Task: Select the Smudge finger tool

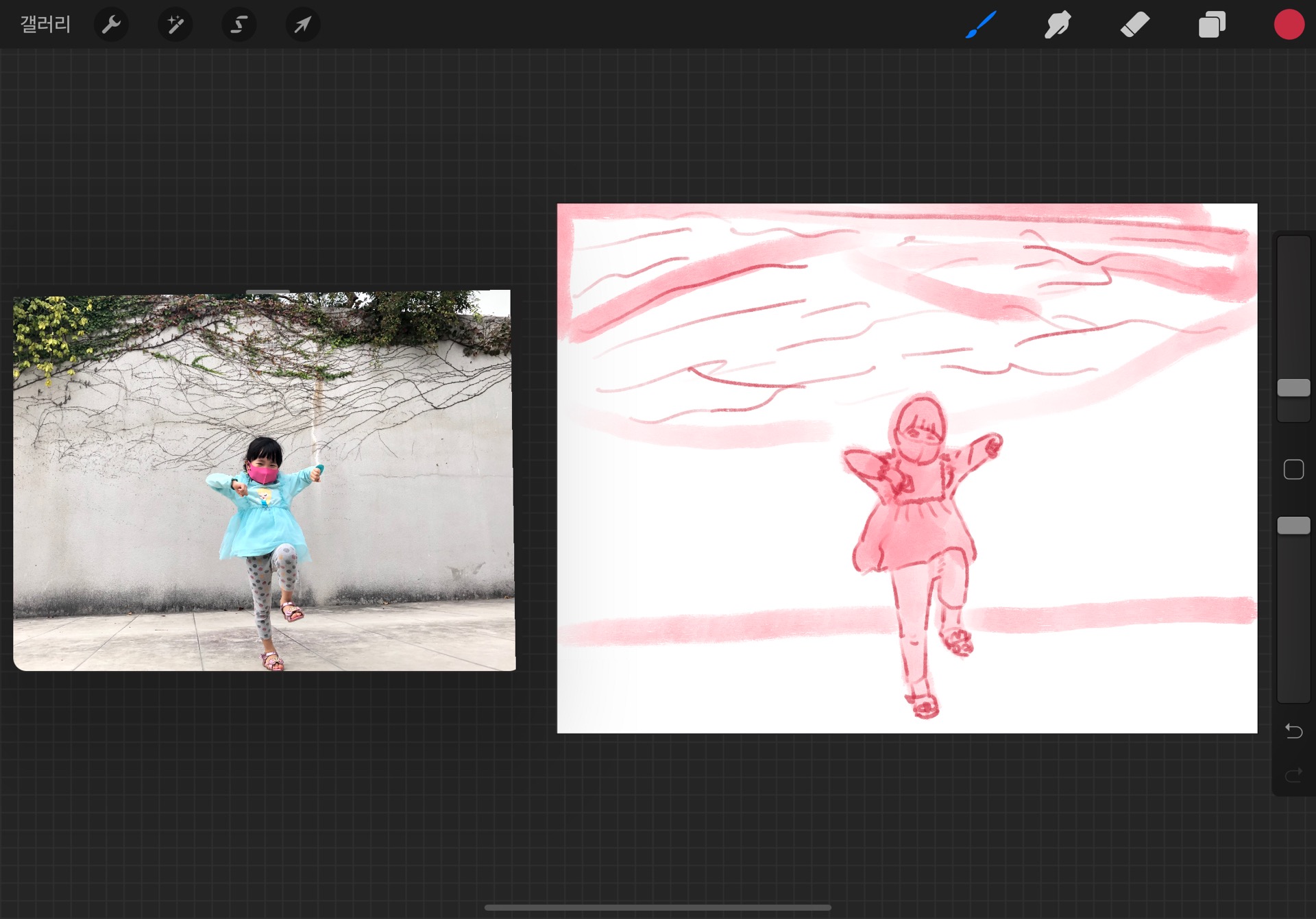Action: (x=1058, y=25)
